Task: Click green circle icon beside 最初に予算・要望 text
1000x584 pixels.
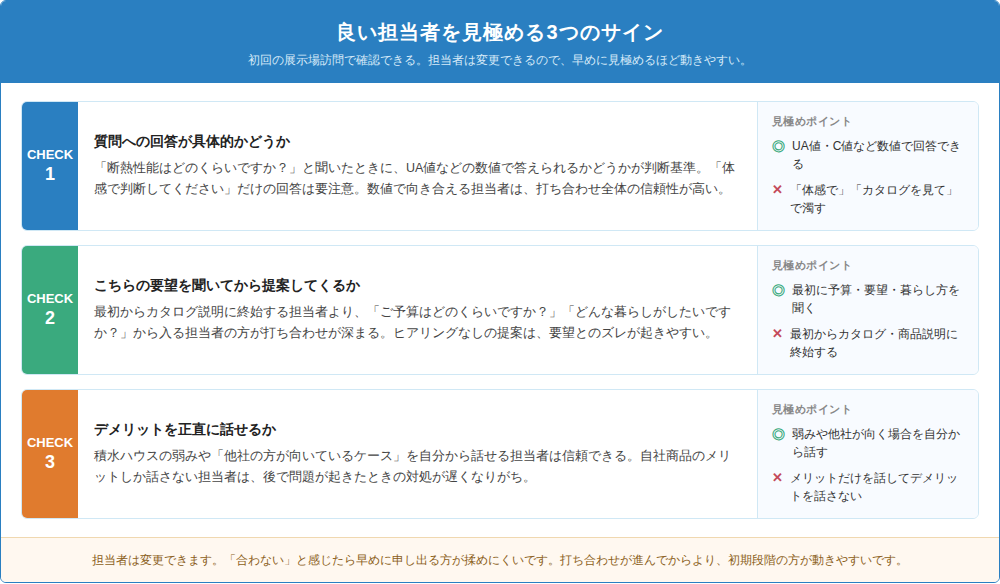Action: coord(778,291)
